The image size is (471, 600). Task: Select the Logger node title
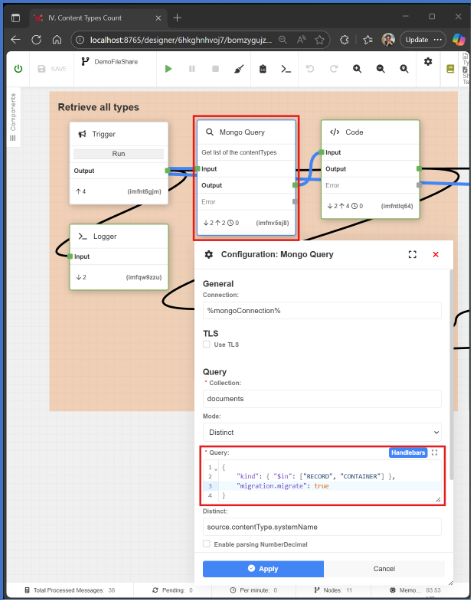tap(105, 236)
